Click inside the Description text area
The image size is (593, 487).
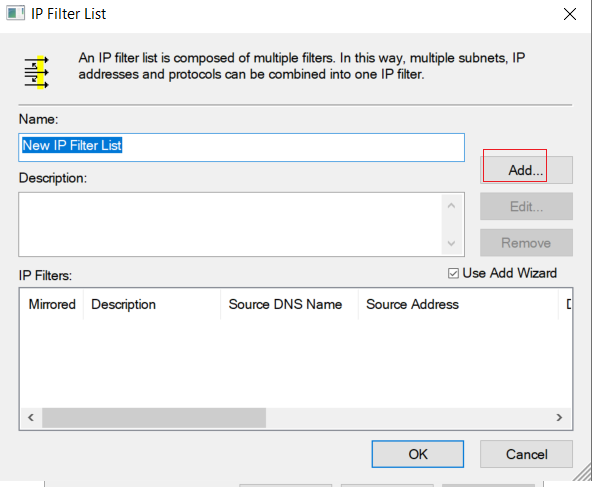pyautogui.click(x=230, y=225)
